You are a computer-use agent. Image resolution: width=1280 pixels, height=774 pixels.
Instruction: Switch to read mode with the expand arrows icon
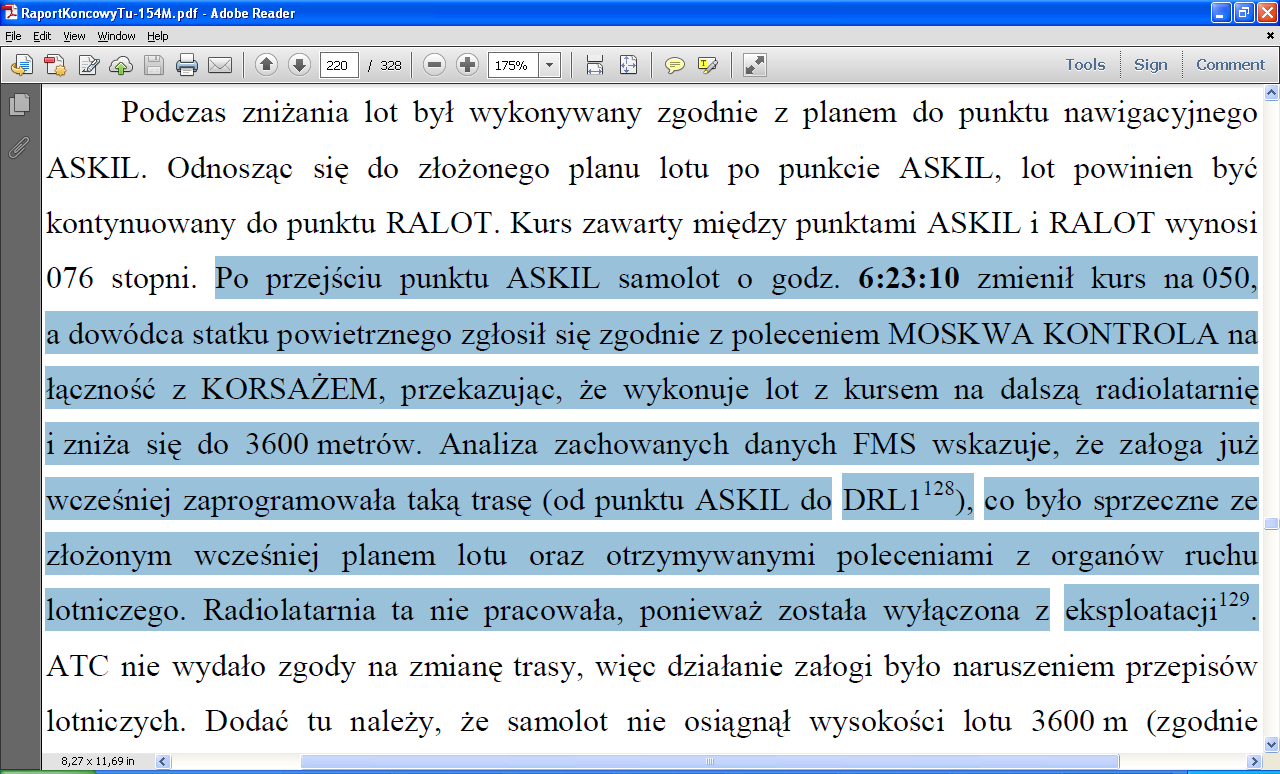point(755,65)
